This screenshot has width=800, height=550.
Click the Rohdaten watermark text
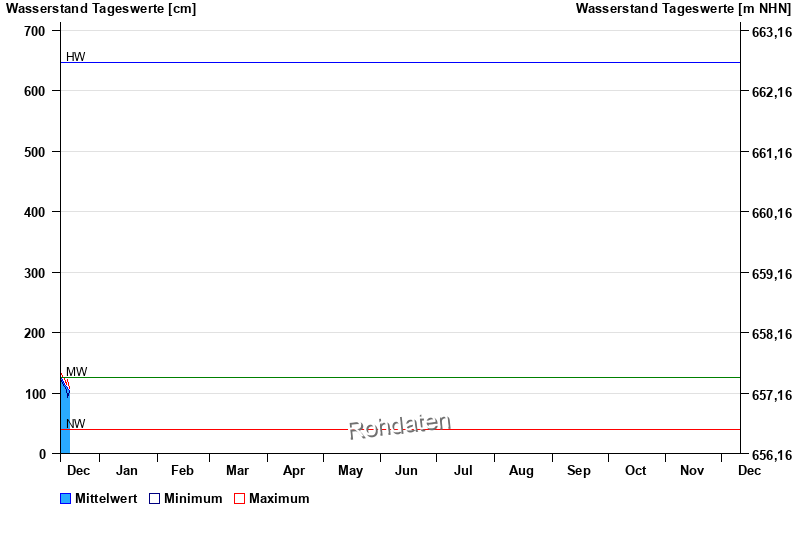coord(400,426)
